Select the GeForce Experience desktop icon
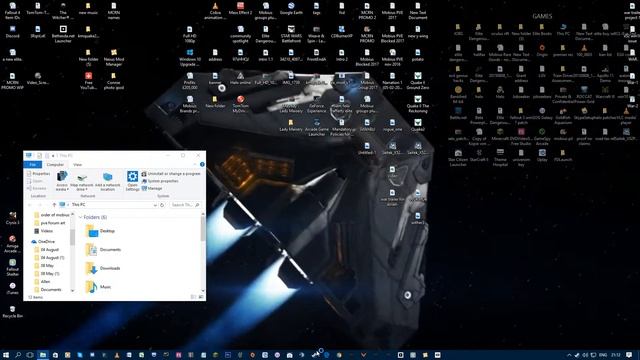This screenshot has width=640, height=360. tap(316, 104)
